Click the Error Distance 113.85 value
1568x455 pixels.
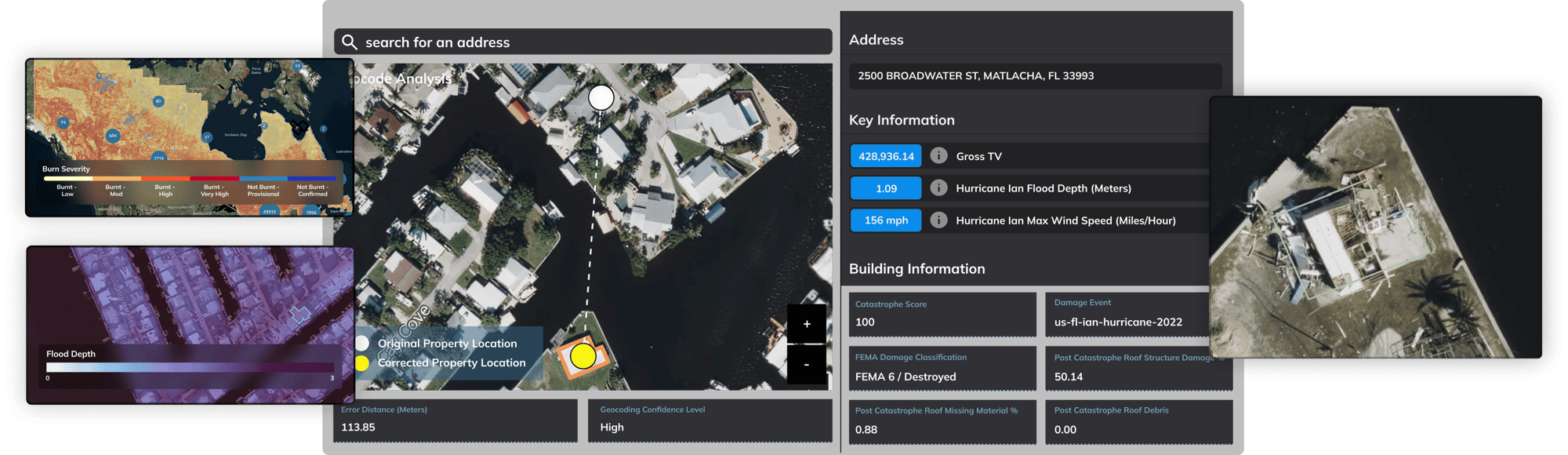click(x=358, y=427)
